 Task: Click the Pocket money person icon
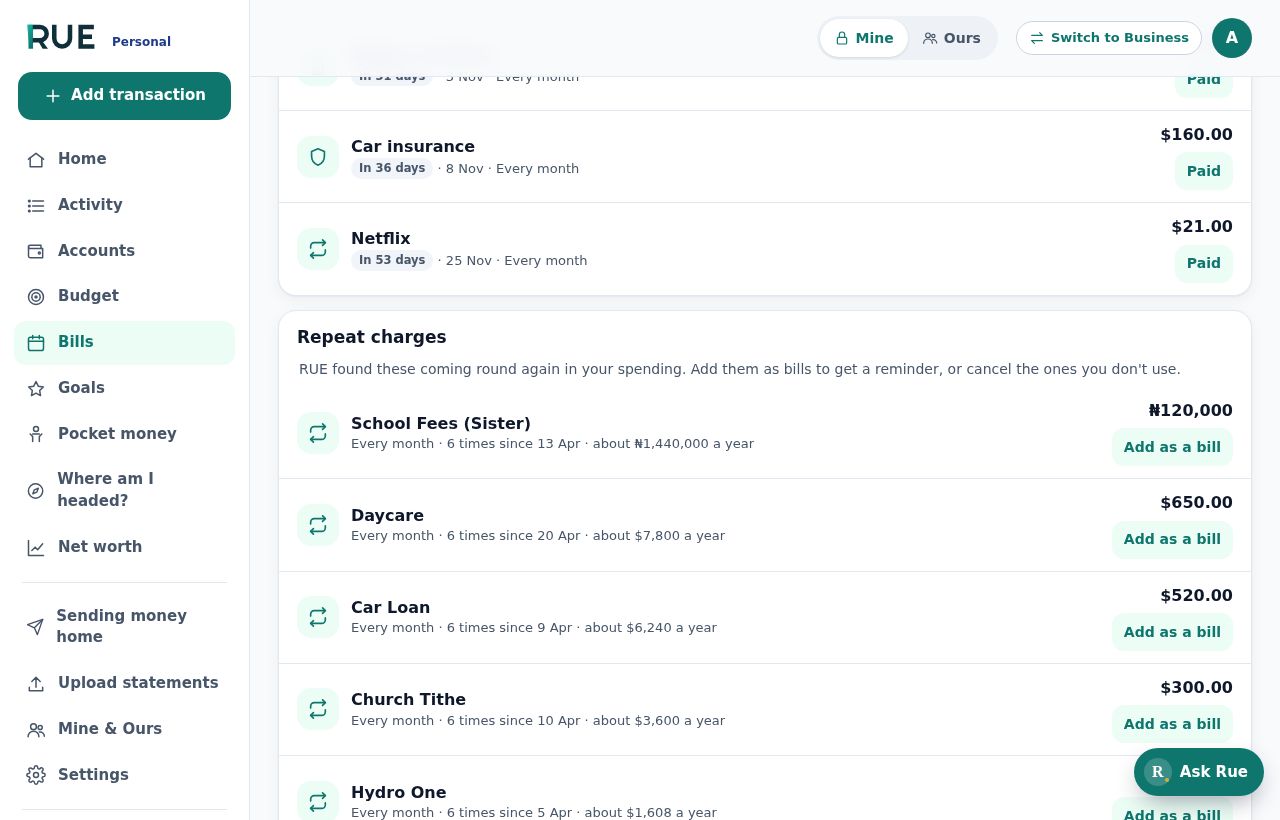pyautogui.click(x=36, y=434)
